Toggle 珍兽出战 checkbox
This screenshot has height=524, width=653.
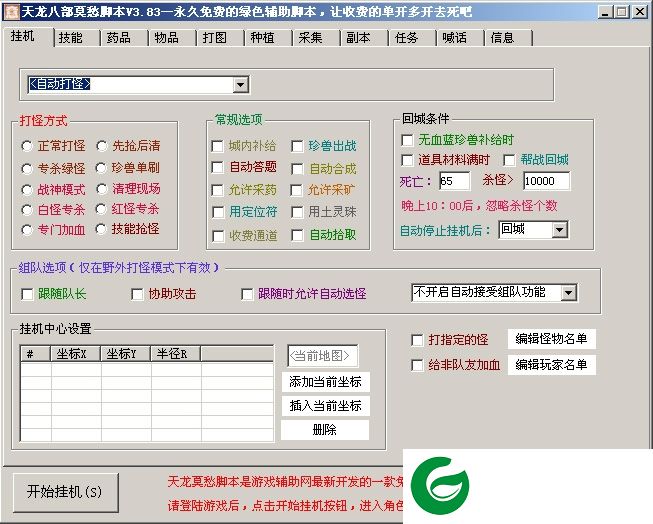click(297, 146)
